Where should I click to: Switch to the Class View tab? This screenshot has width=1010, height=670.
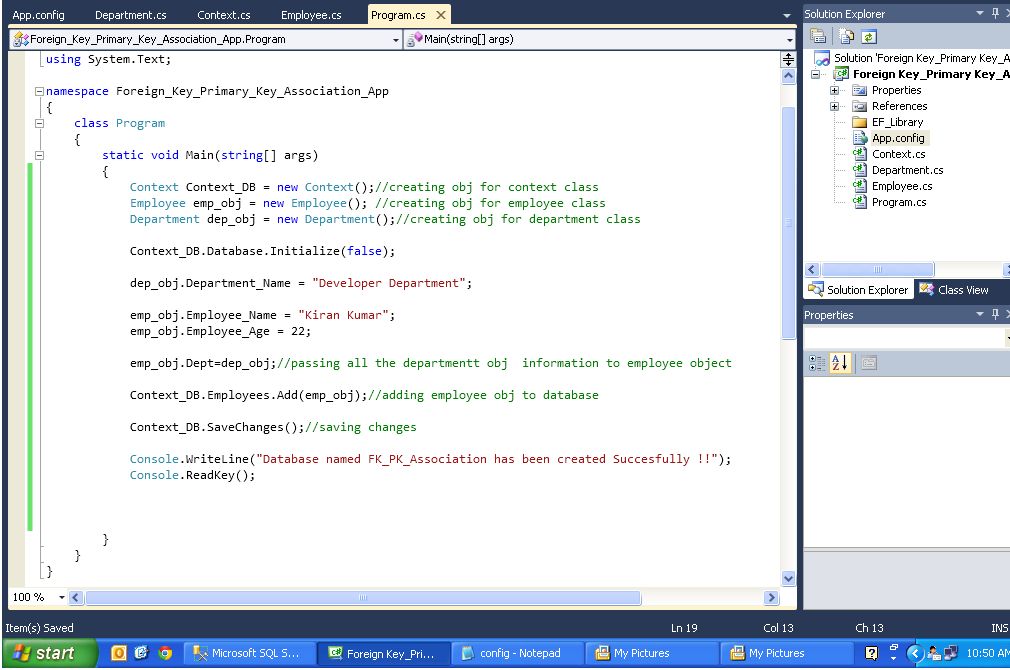[954, 290]
